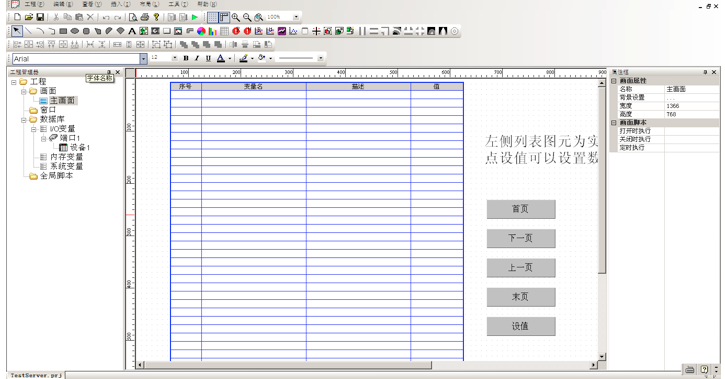Select 主画面 in the project tree
725x379 pixels.
62,100
